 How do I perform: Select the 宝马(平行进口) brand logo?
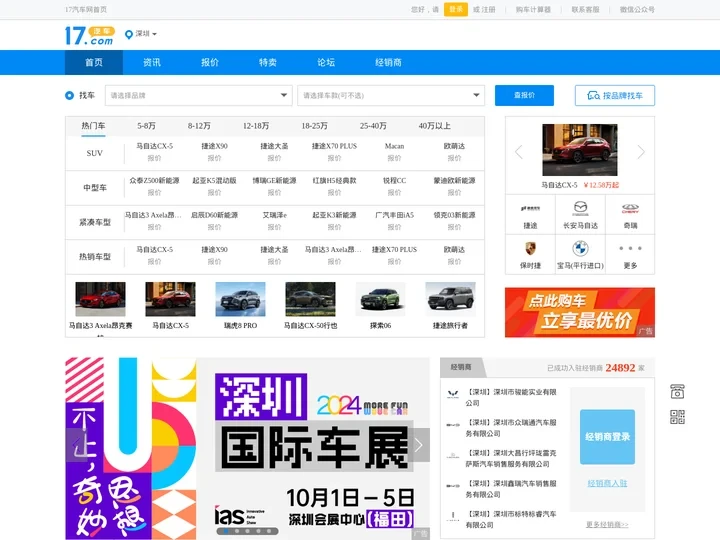[x=580, y=248]
